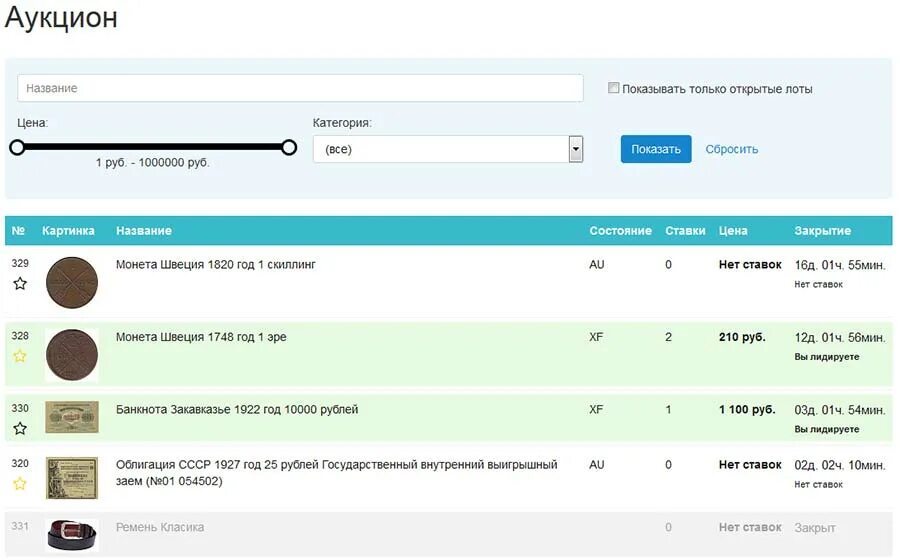
Task: Click the Картинка column header
Action: (68, 231)
